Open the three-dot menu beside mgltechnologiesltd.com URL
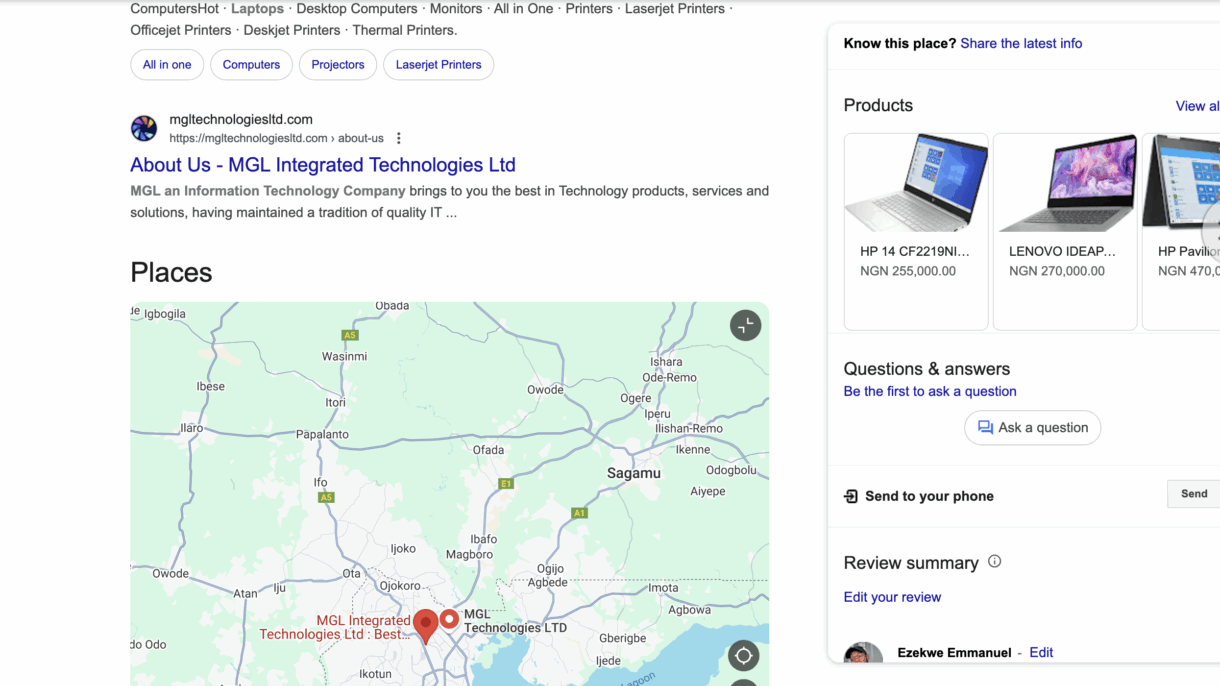The height and width of the screenshot is (686, 1220). click(398, 138)
